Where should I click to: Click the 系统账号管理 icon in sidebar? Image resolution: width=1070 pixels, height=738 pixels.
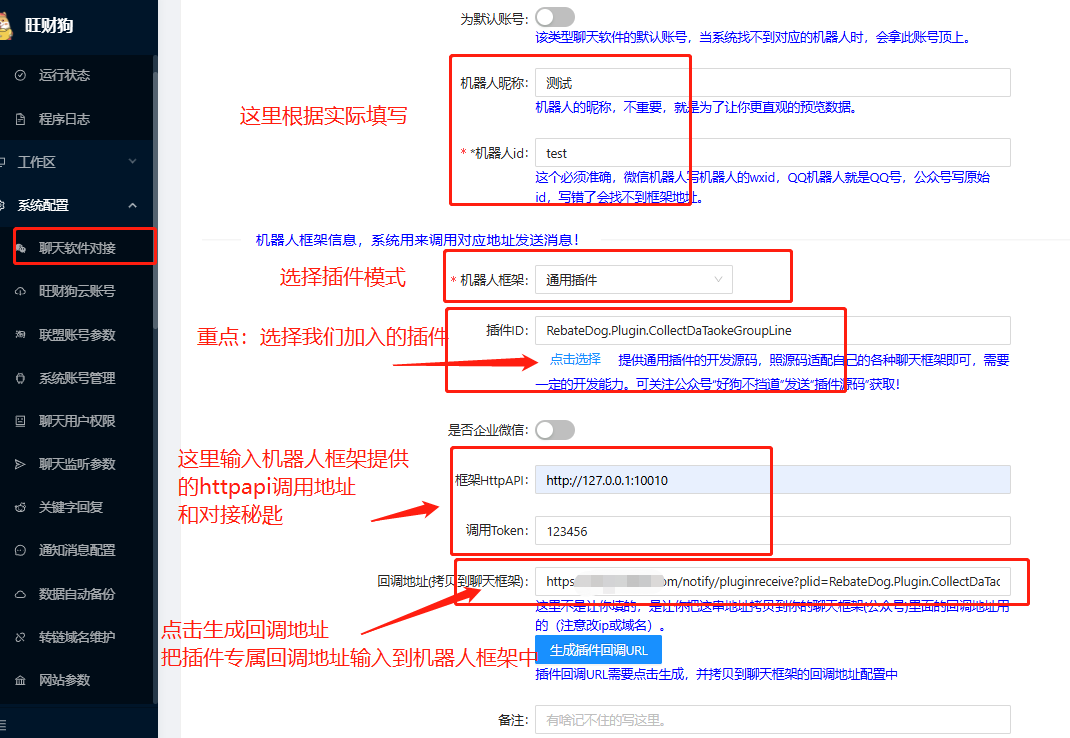coord(20,378)
